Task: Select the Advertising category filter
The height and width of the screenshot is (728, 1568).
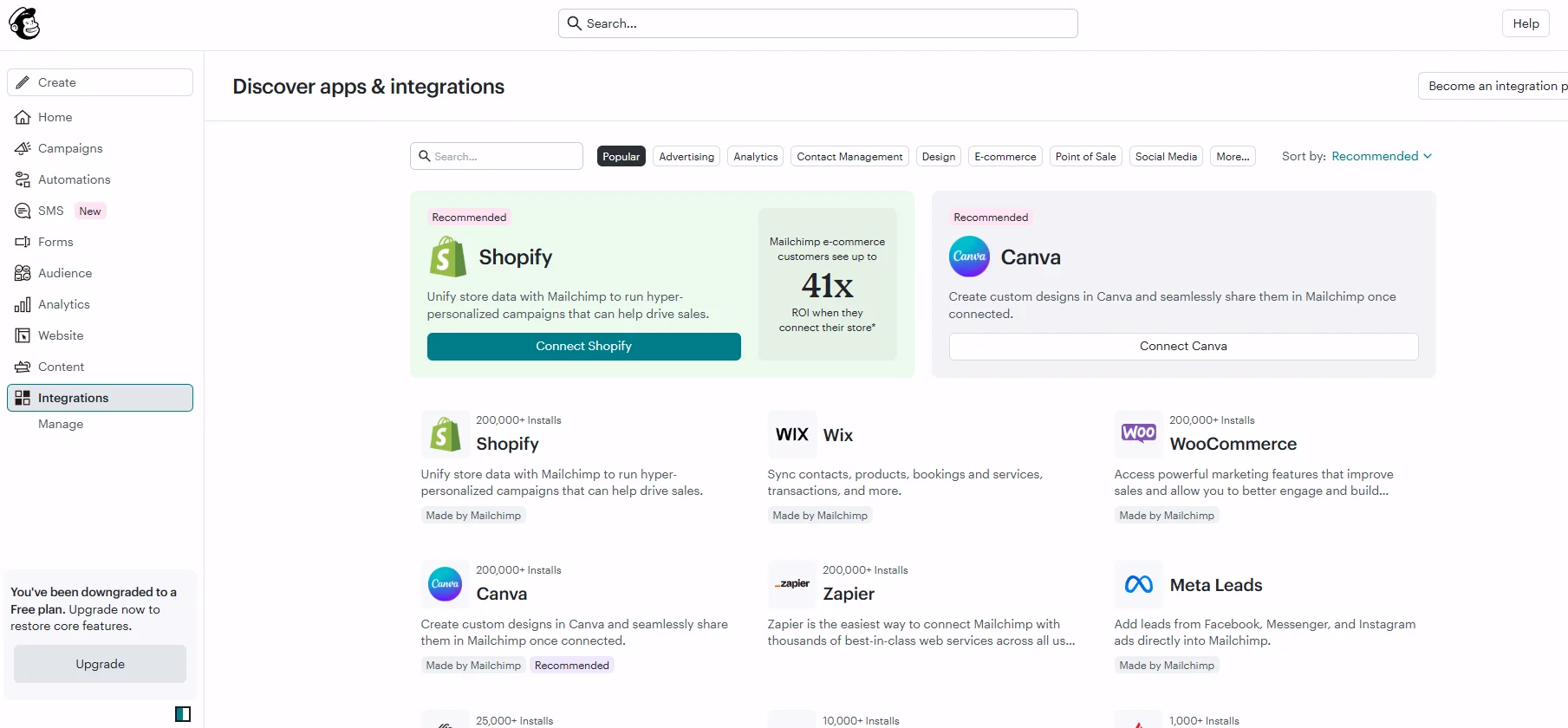Action: click(x=686, y=156)
